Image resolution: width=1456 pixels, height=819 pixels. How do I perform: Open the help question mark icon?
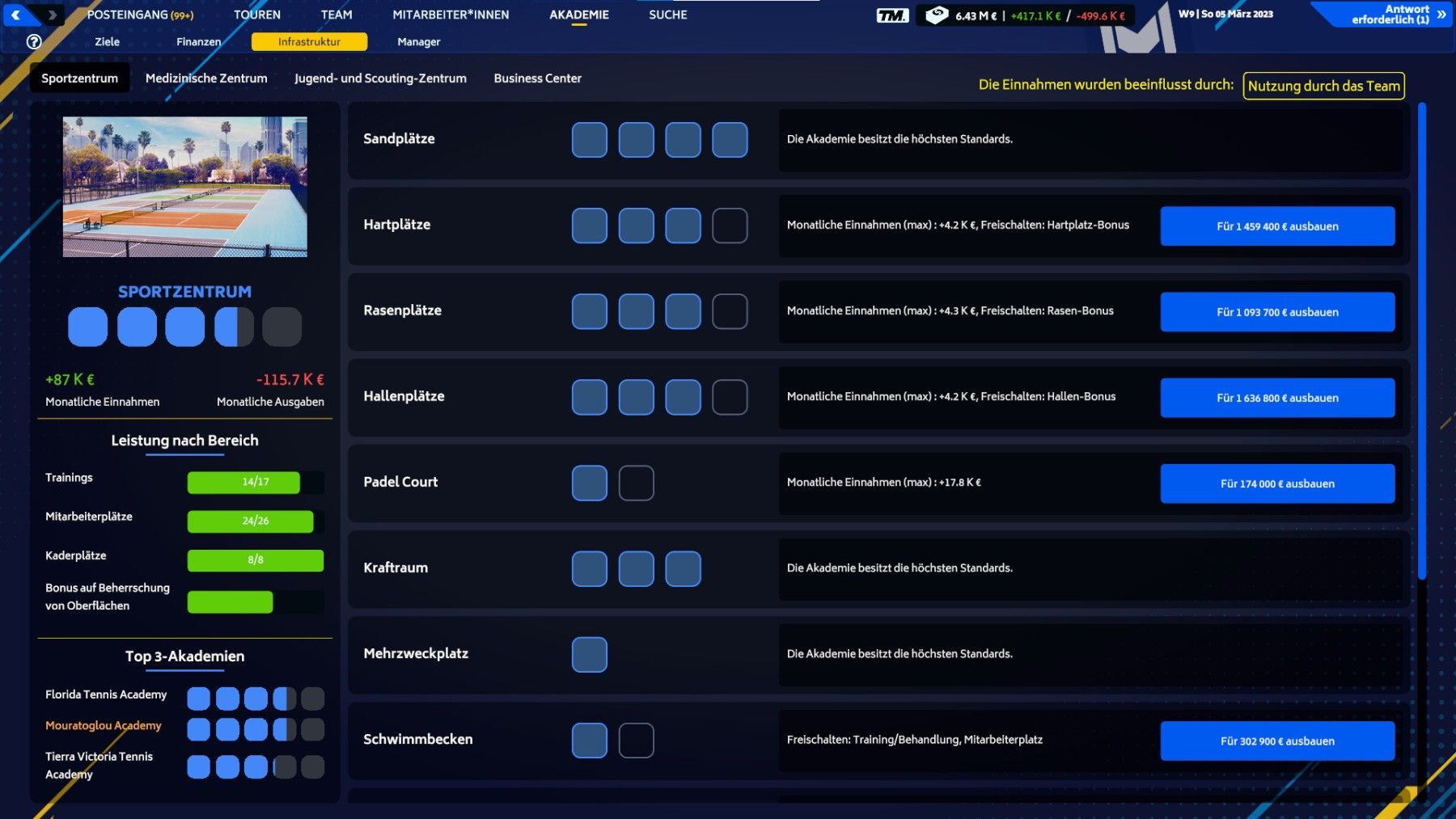(x=34, y=42)
